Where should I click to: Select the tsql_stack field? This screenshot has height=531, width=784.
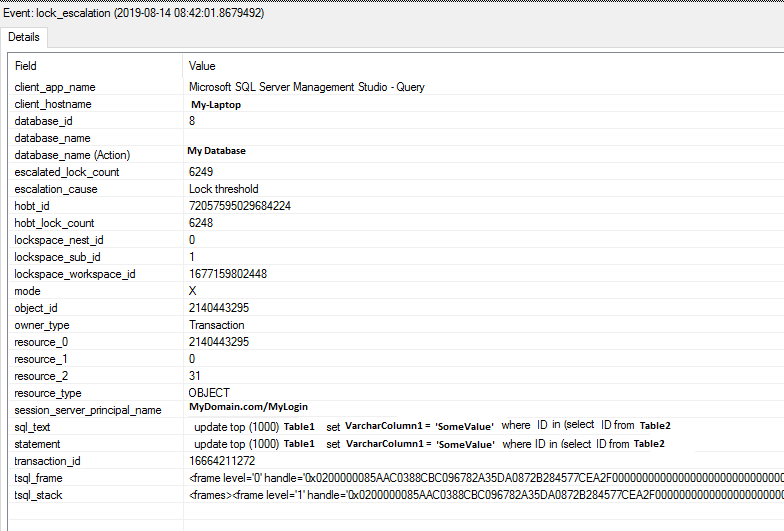pos(38,495)
